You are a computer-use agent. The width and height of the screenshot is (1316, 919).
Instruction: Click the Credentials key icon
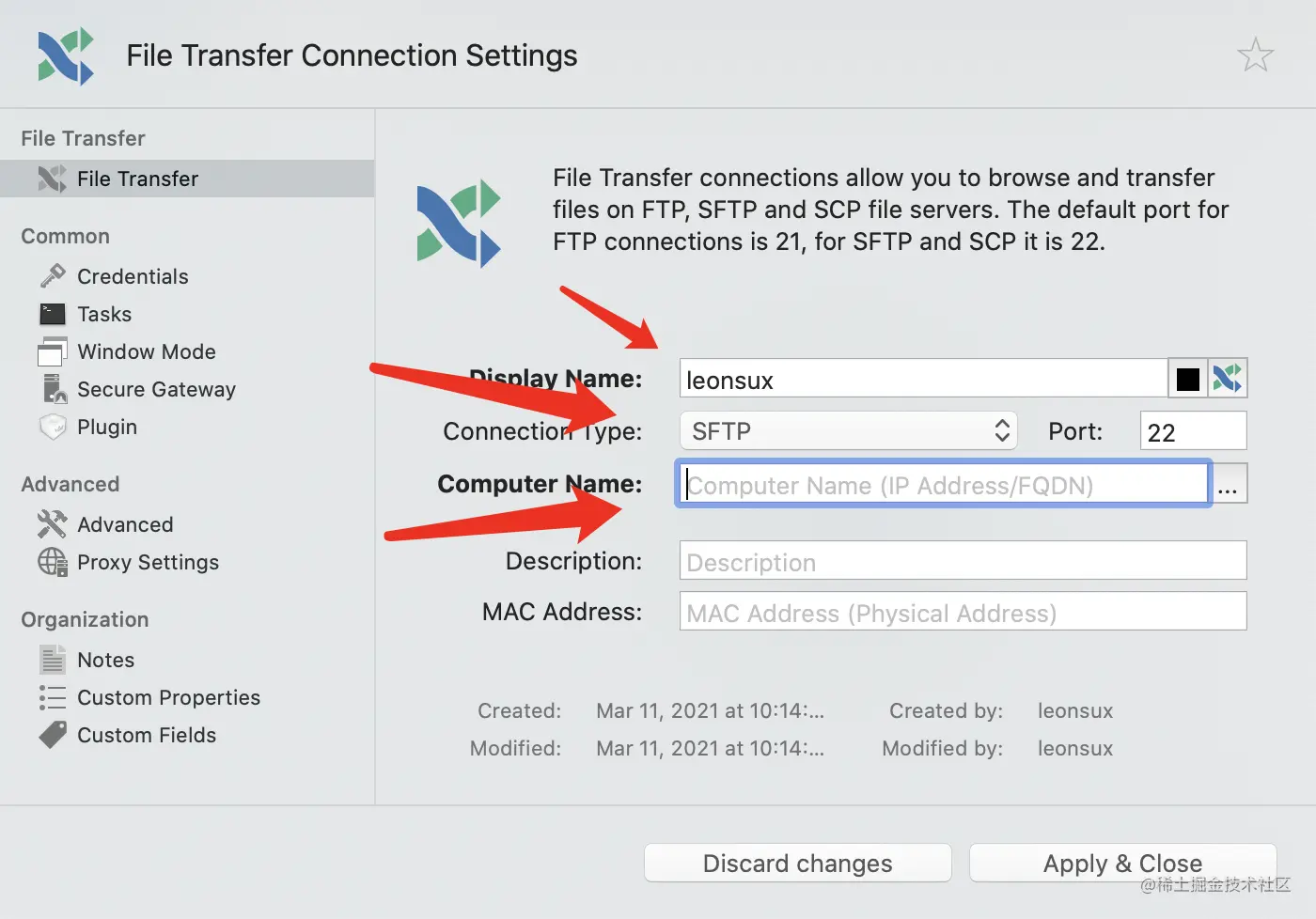point(53,276)
